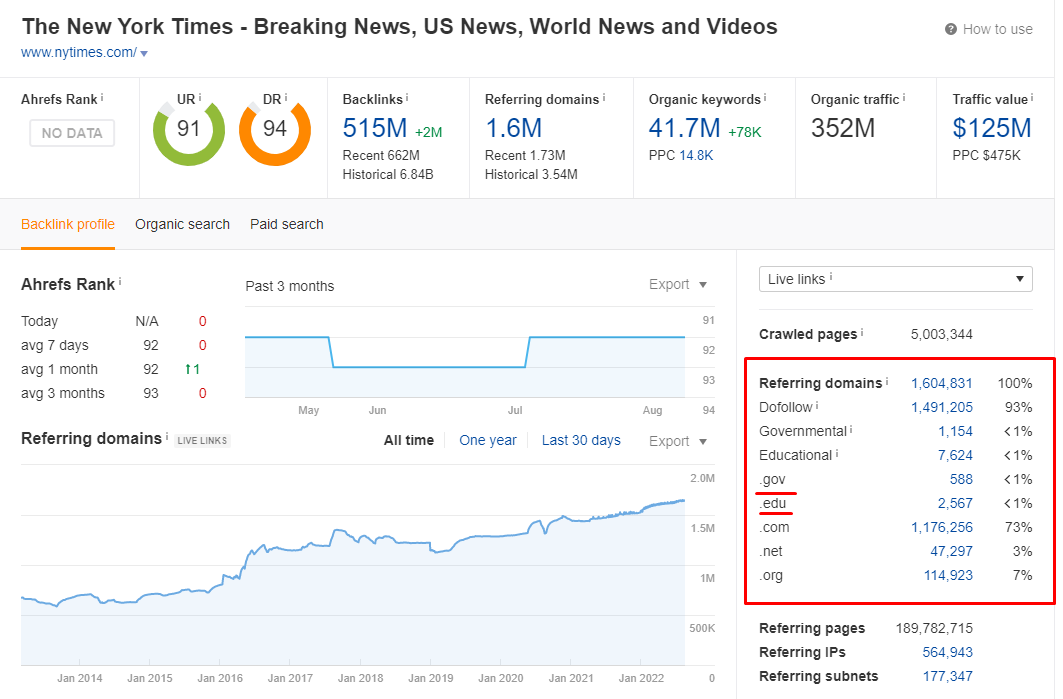This screenshot has height=699, width=1063.
Task: Click the avg 3 months row label
Action: (x=63, y=393)
